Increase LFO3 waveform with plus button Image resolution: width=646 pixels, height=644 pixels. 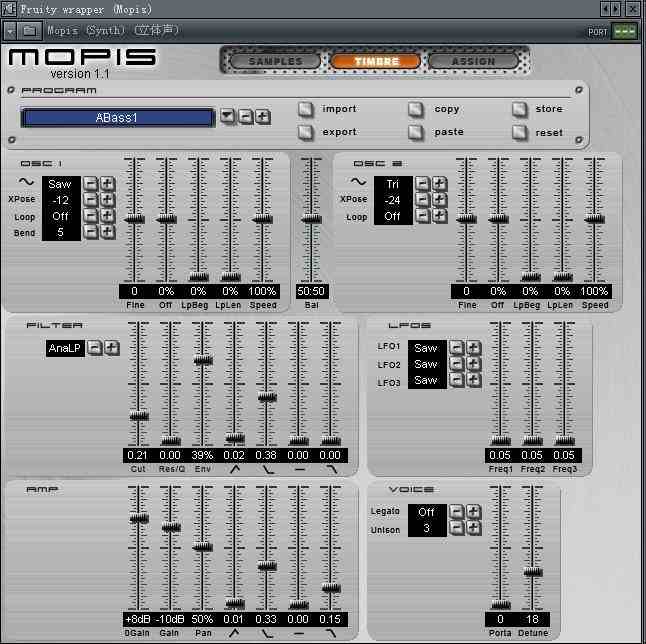(473, 380)
